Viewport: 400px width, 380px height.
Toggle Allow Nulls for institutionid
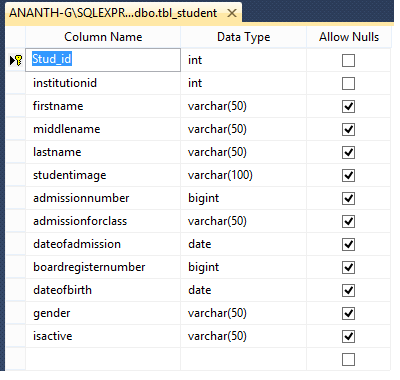point(348,84)
